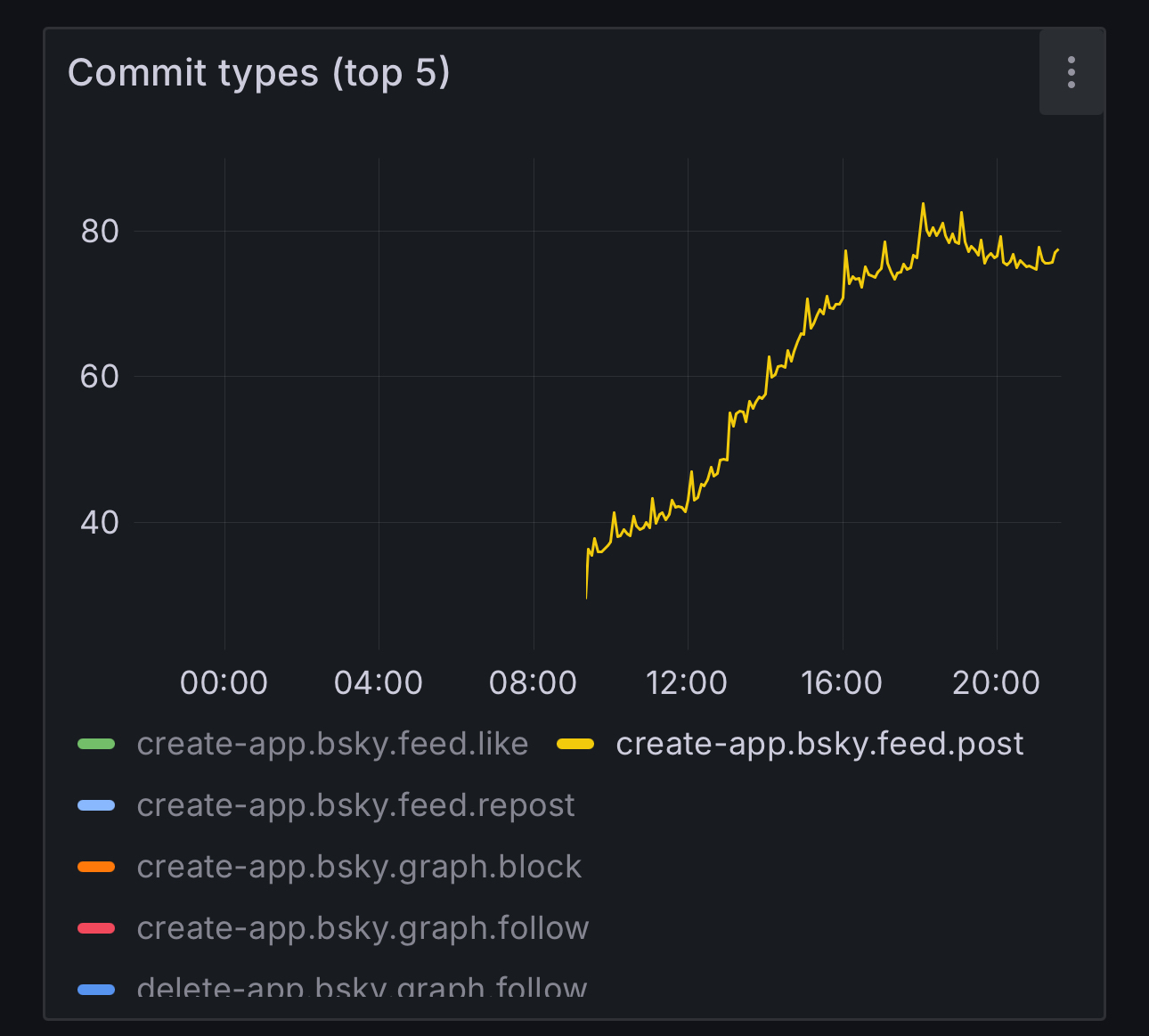Click the 20:00 label on the time axis

click(x=996, y=683)
